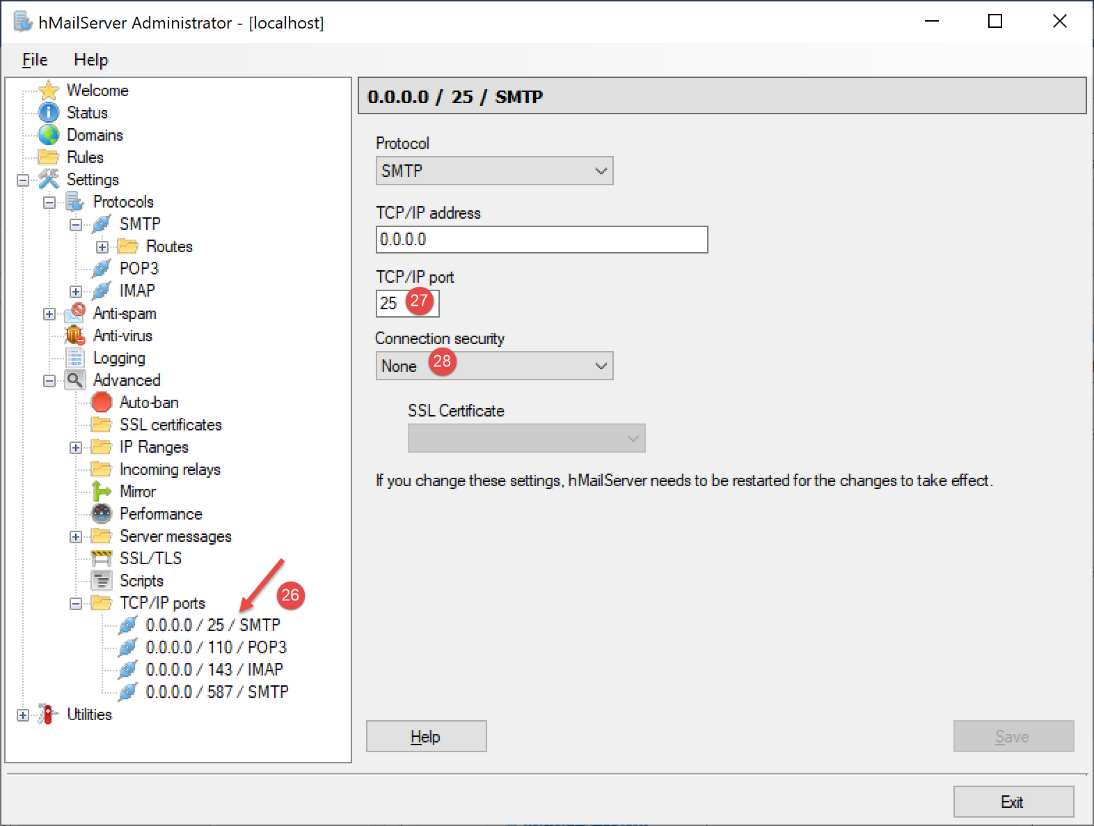The image size is (1094, 826).
Task: Open the Scripts icon in Advanced
Action: [102, 581]
